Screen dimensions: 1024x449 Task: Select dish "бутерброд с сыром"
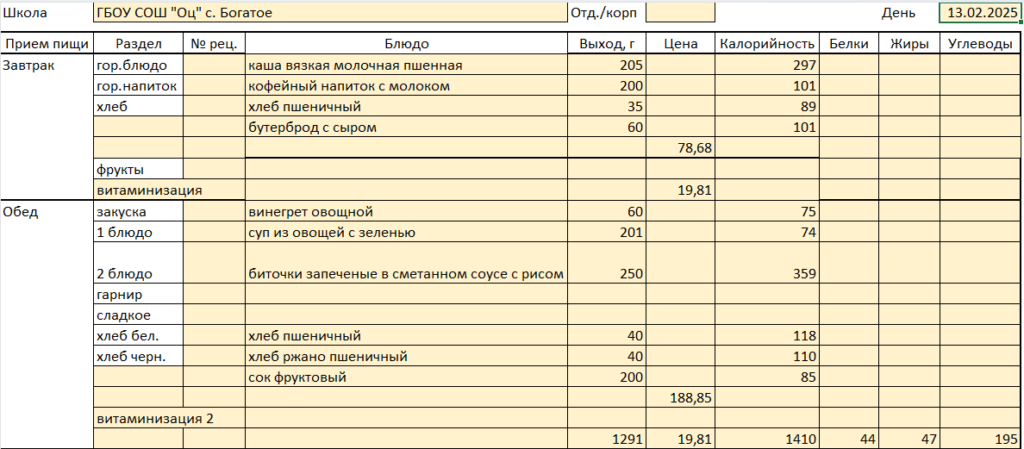click(x=406, y=128)
